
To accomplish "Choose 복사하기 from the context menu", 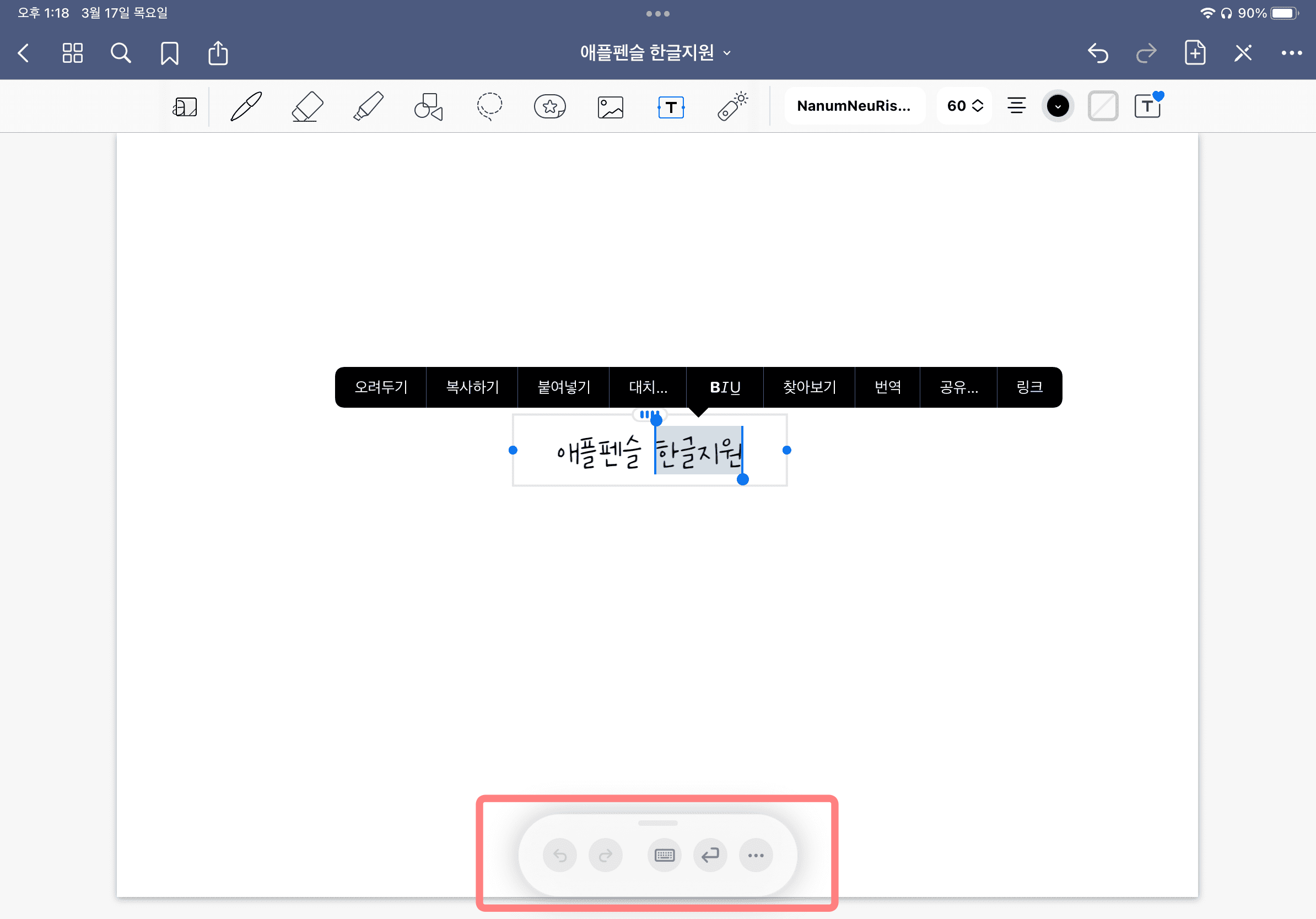I will 472,387.
